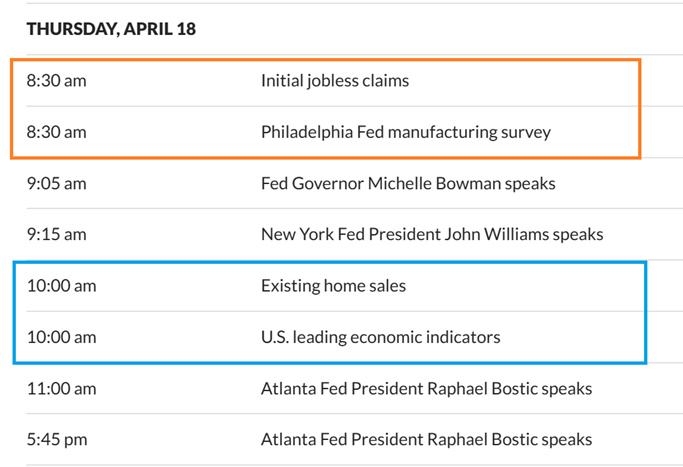Open the 11:00 am Raphael Bostic speech entry

click(426, 388)
